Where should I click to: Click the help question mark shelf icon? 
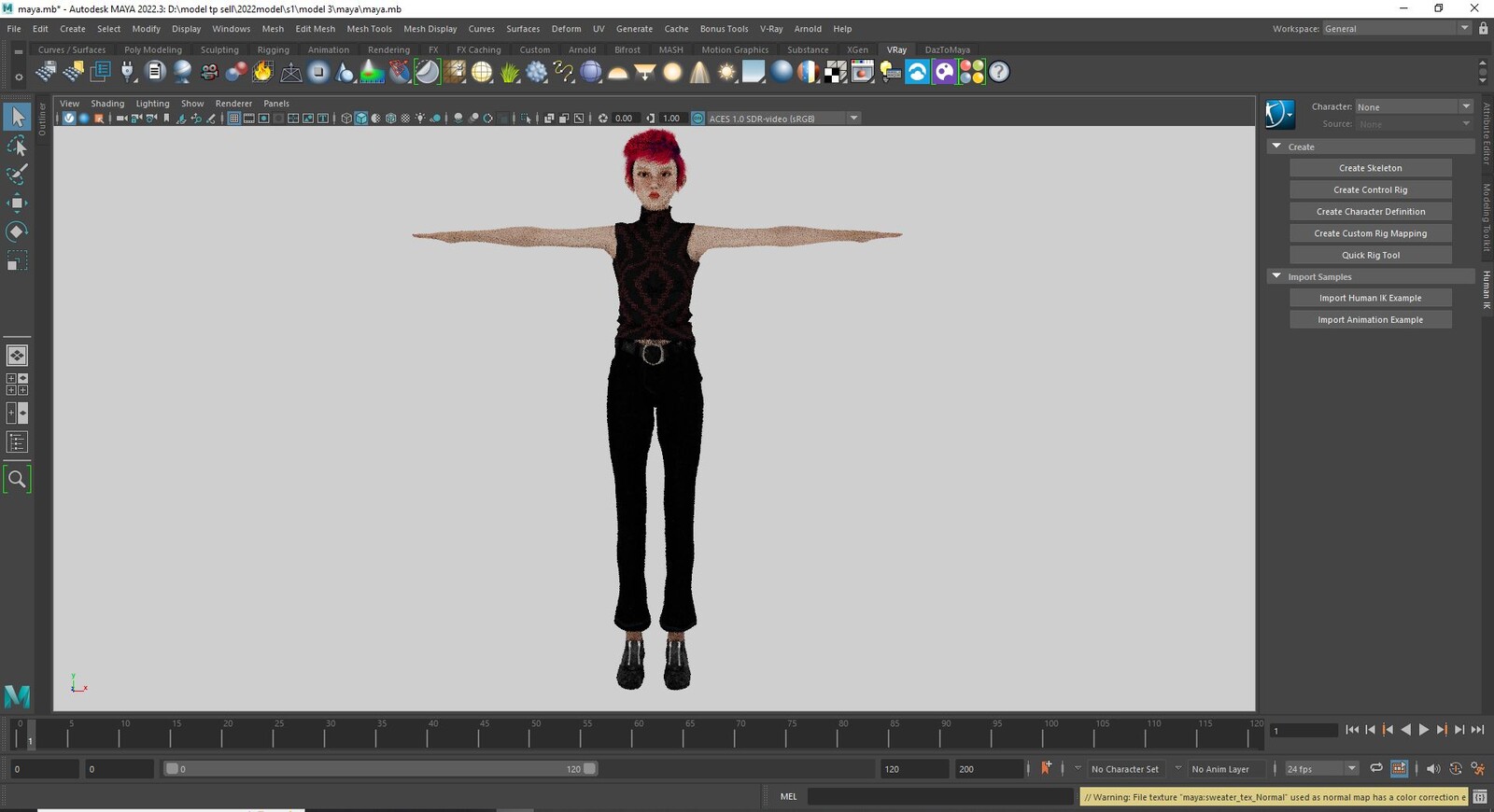(999, 72)
